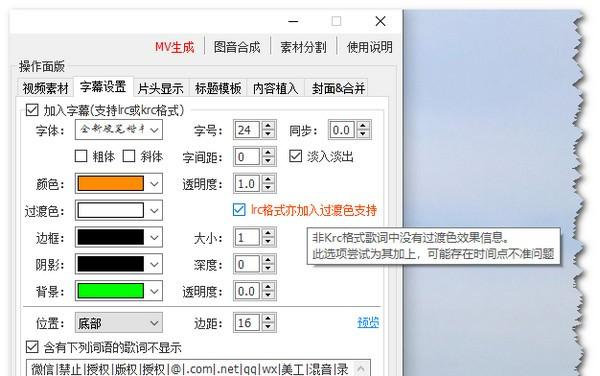Screen dimensions: 600x376
Task: Open the 封面&合并 tab
Action: pos(338,88)
